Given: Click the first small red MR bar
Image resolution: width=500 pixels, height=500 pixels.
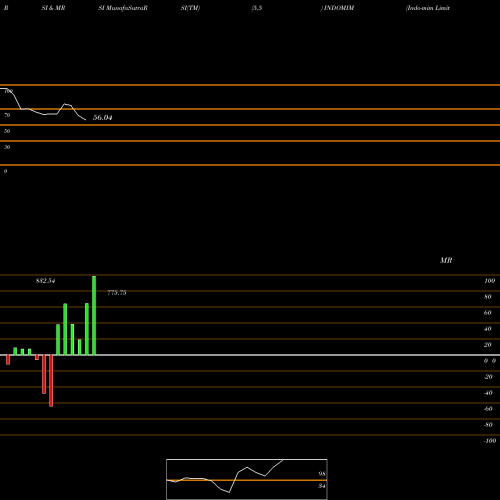Looking at the screenshot, I should [x=8, y=360].
